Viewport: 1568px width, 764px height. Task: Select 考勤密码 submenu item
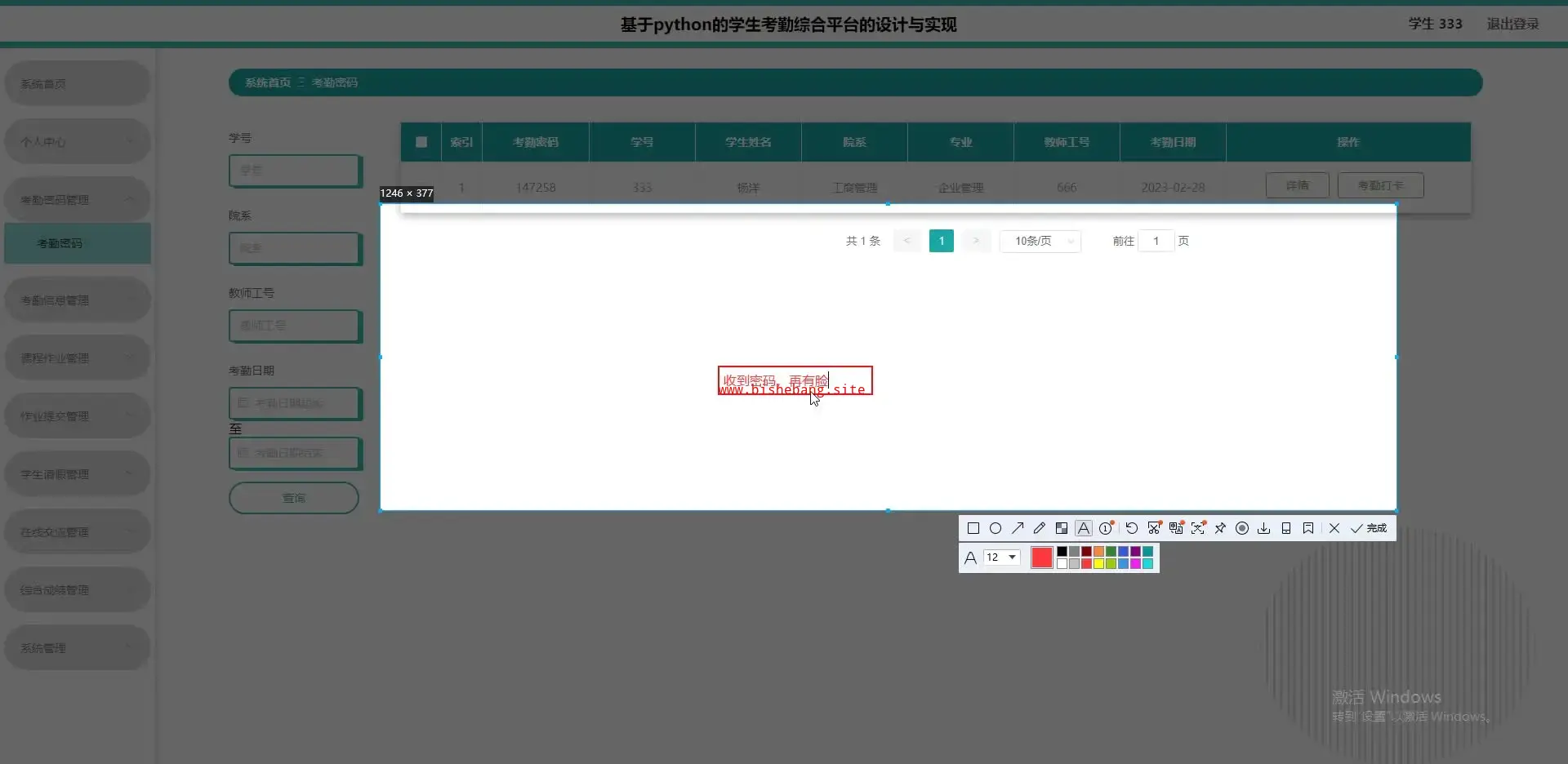[x=78, y=243]
